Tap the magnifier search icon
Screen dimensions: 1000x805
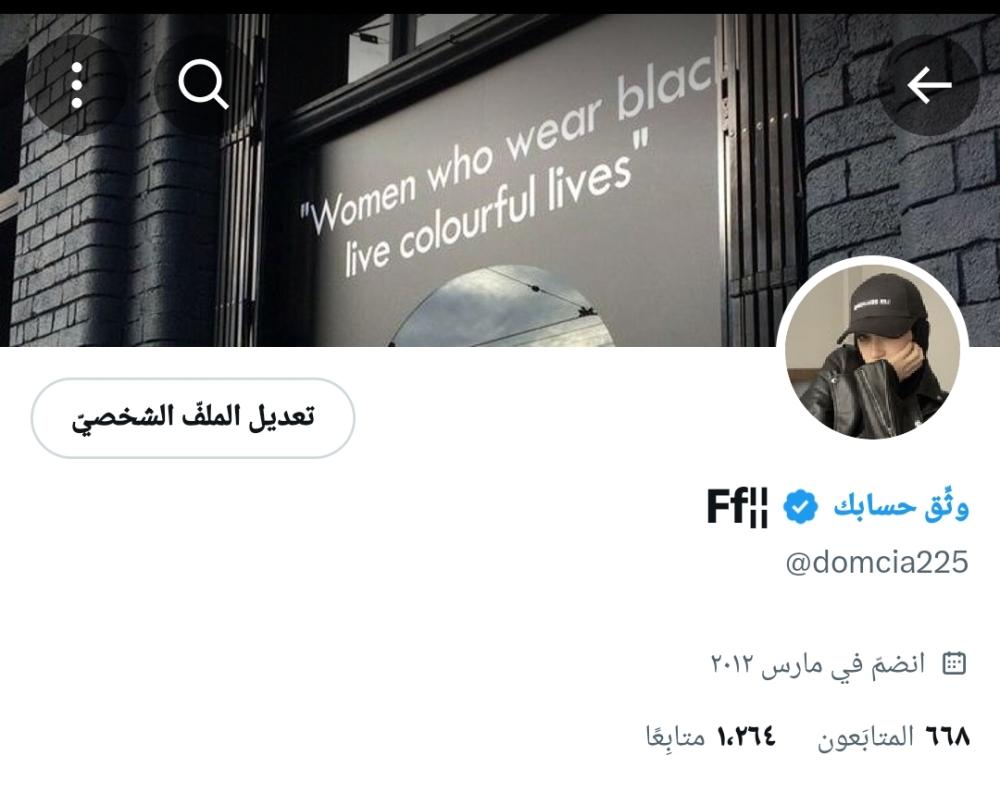(x=203, y=85)
